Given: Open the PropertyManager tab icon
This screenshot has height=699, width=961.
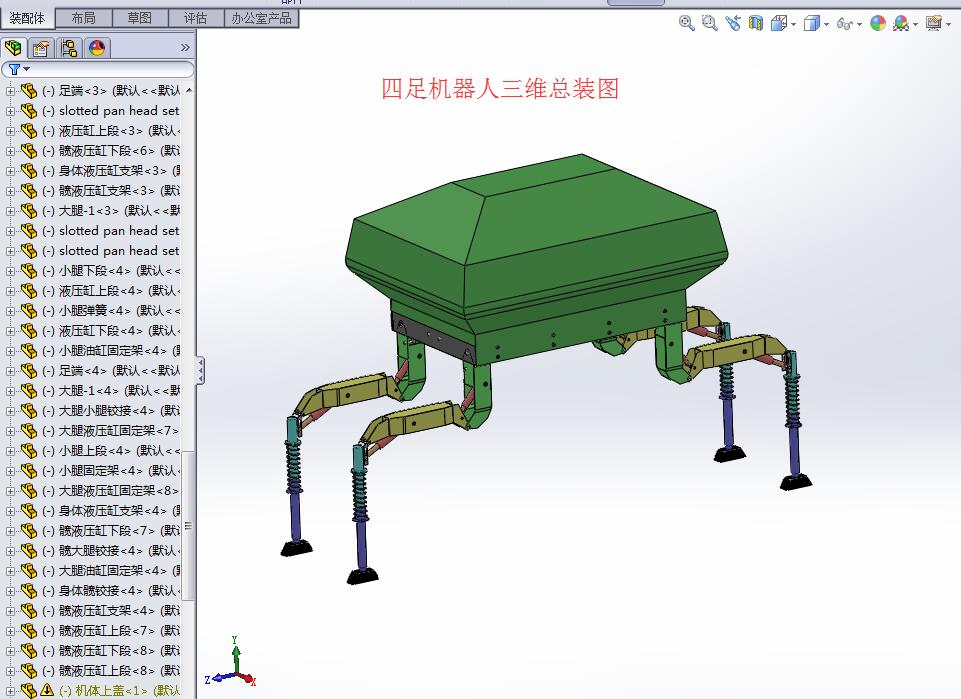Looking at the screenshot, I should (x=41, y=47).
